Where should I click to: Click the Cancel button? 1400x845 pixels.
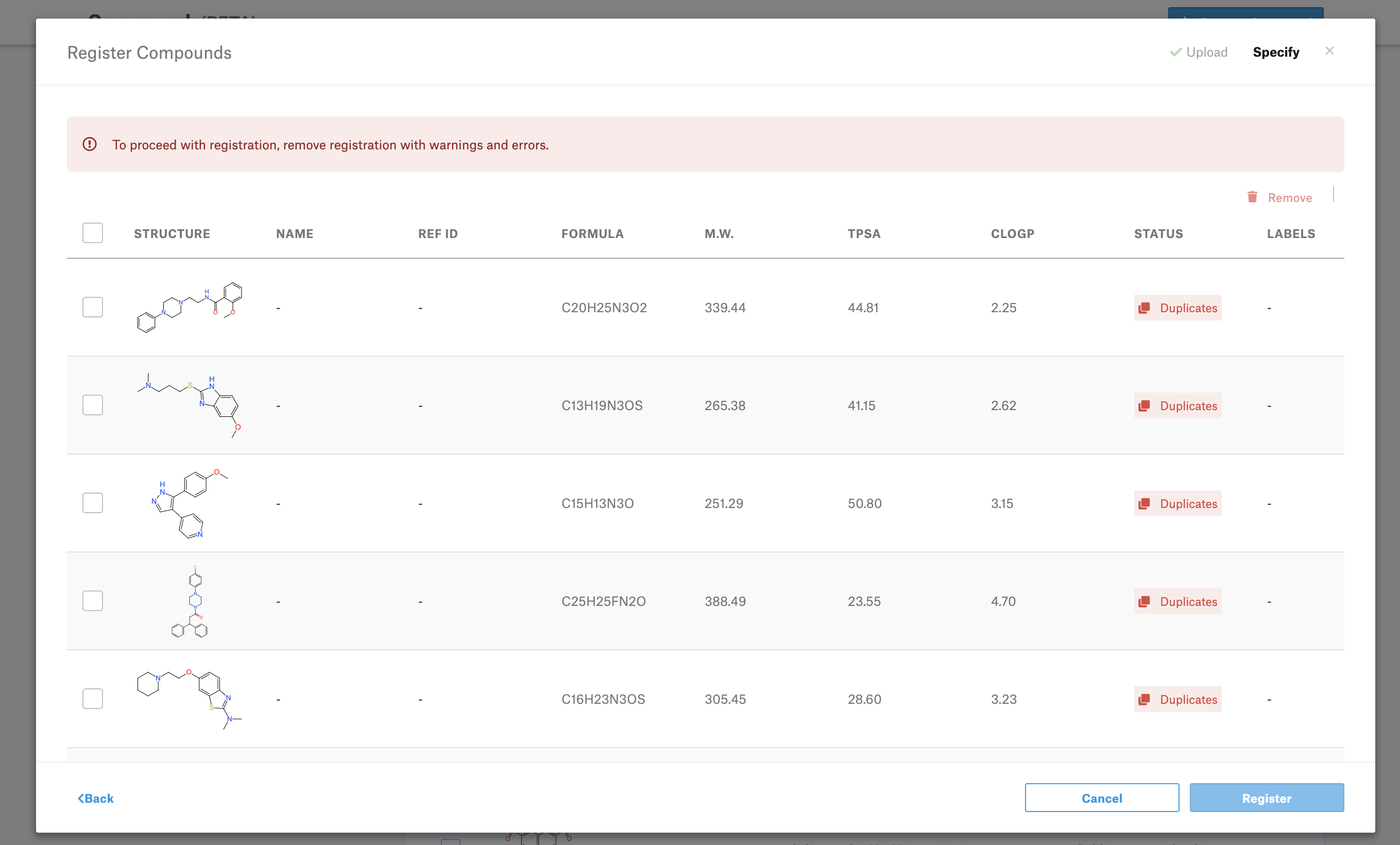pos(1101,798)
